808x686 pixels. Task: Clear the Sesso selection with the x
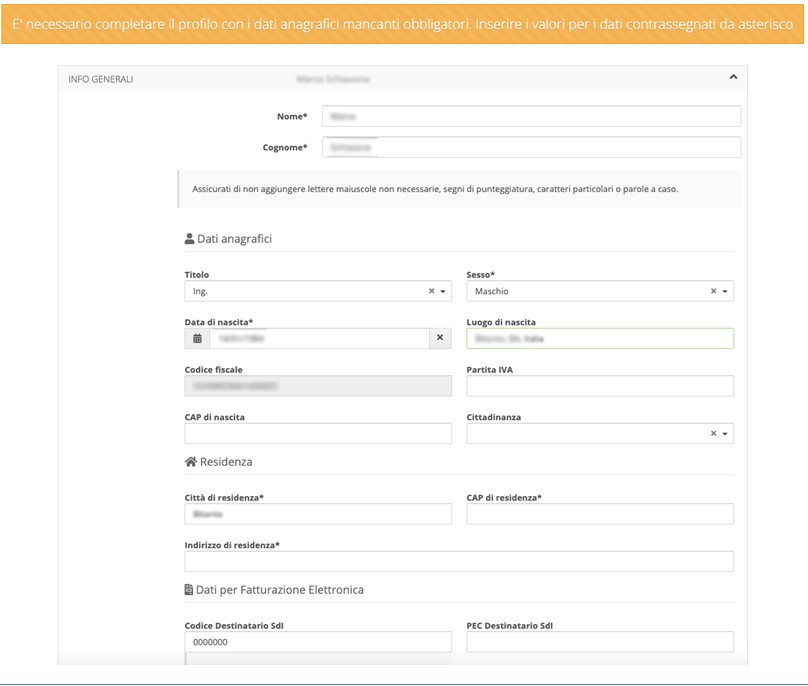714,291
